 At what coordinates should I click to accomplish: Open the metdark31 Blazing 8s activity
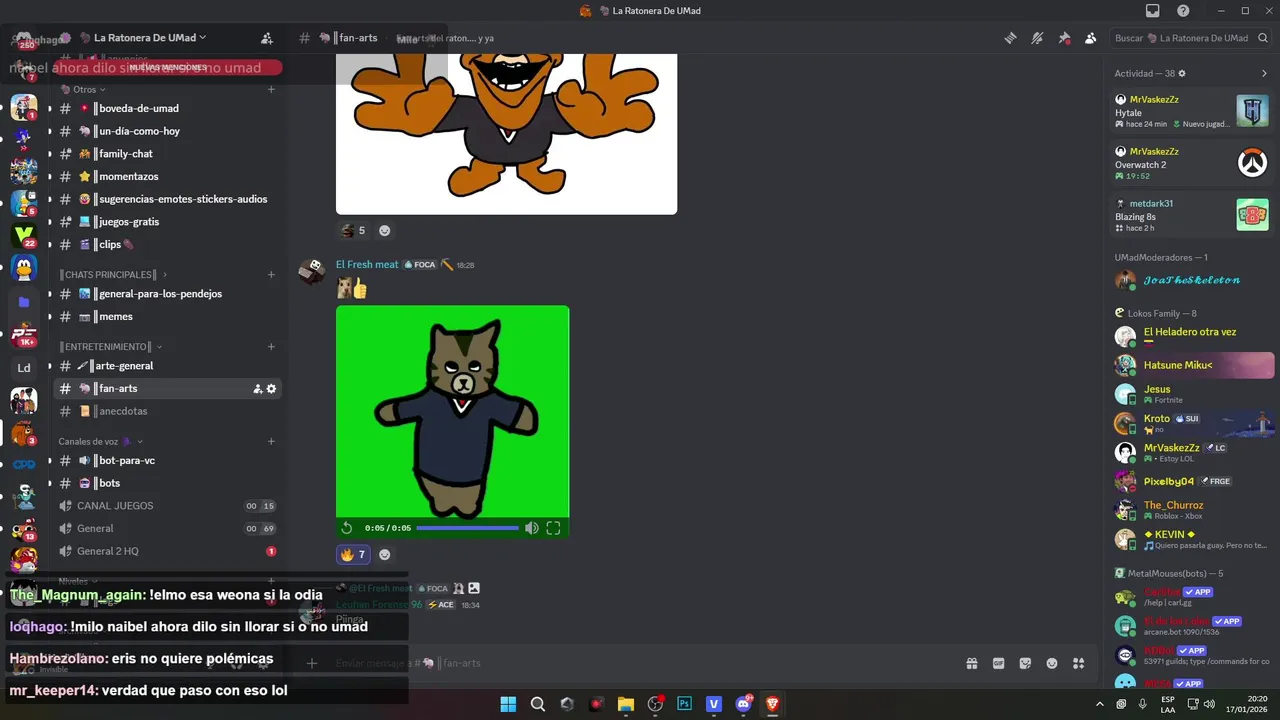[1192, 215]
